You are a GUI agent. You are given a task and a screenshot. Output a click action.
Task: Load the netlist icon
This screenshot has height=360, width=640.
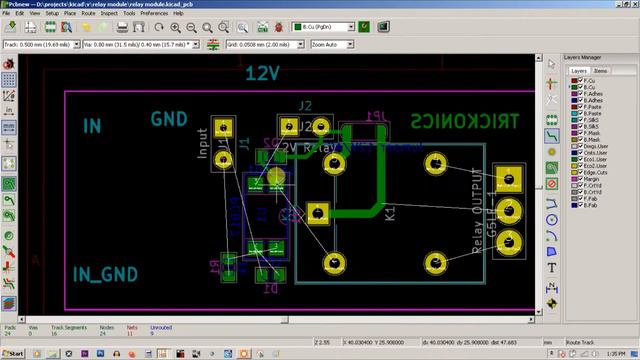(x=262, y=27)
